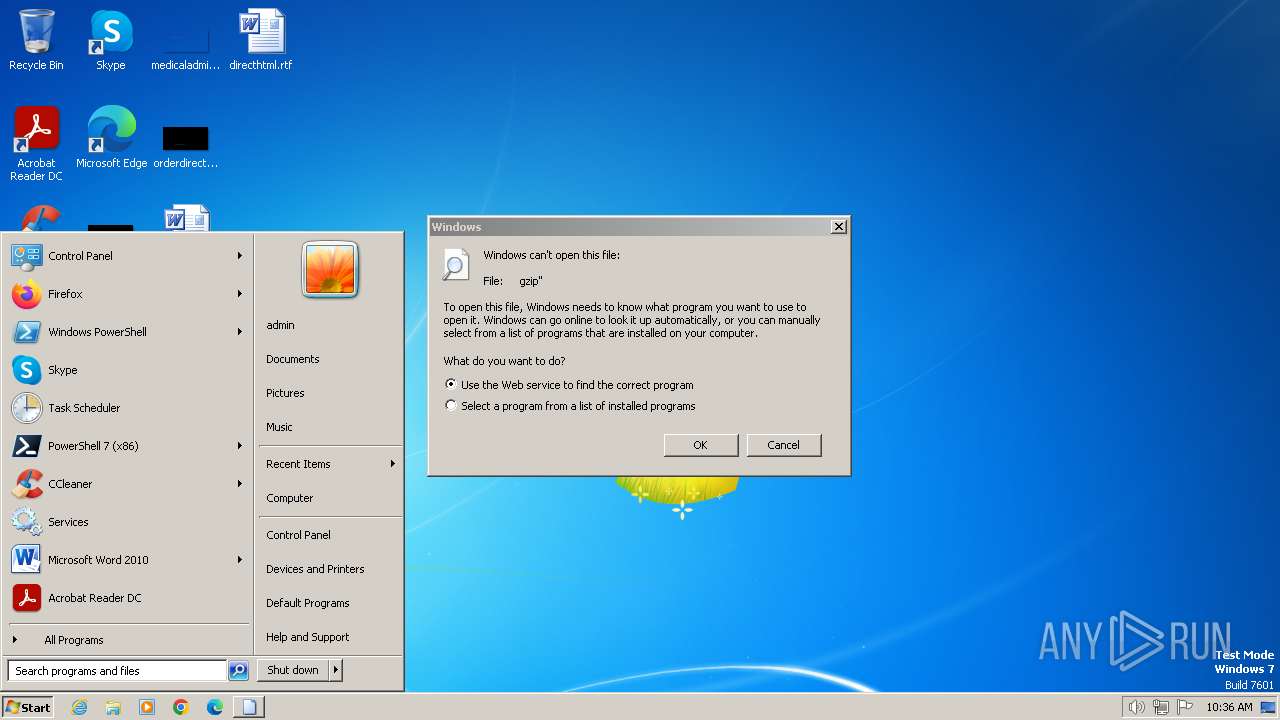Viewport: 1280px width, 720px height.
Task: Open Documents from the Start menu
Action: pos(293,359)
